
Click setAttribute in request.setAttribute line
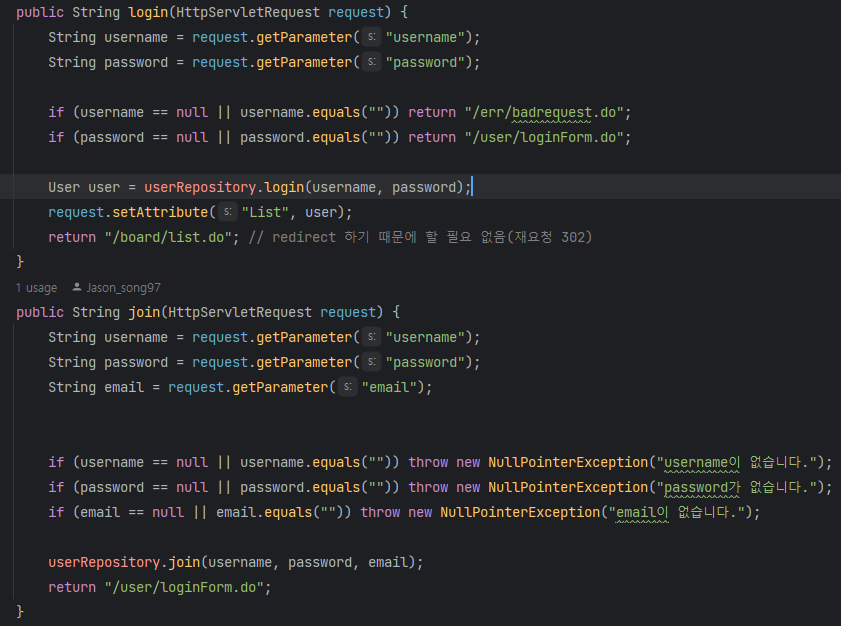coord(160,212)
